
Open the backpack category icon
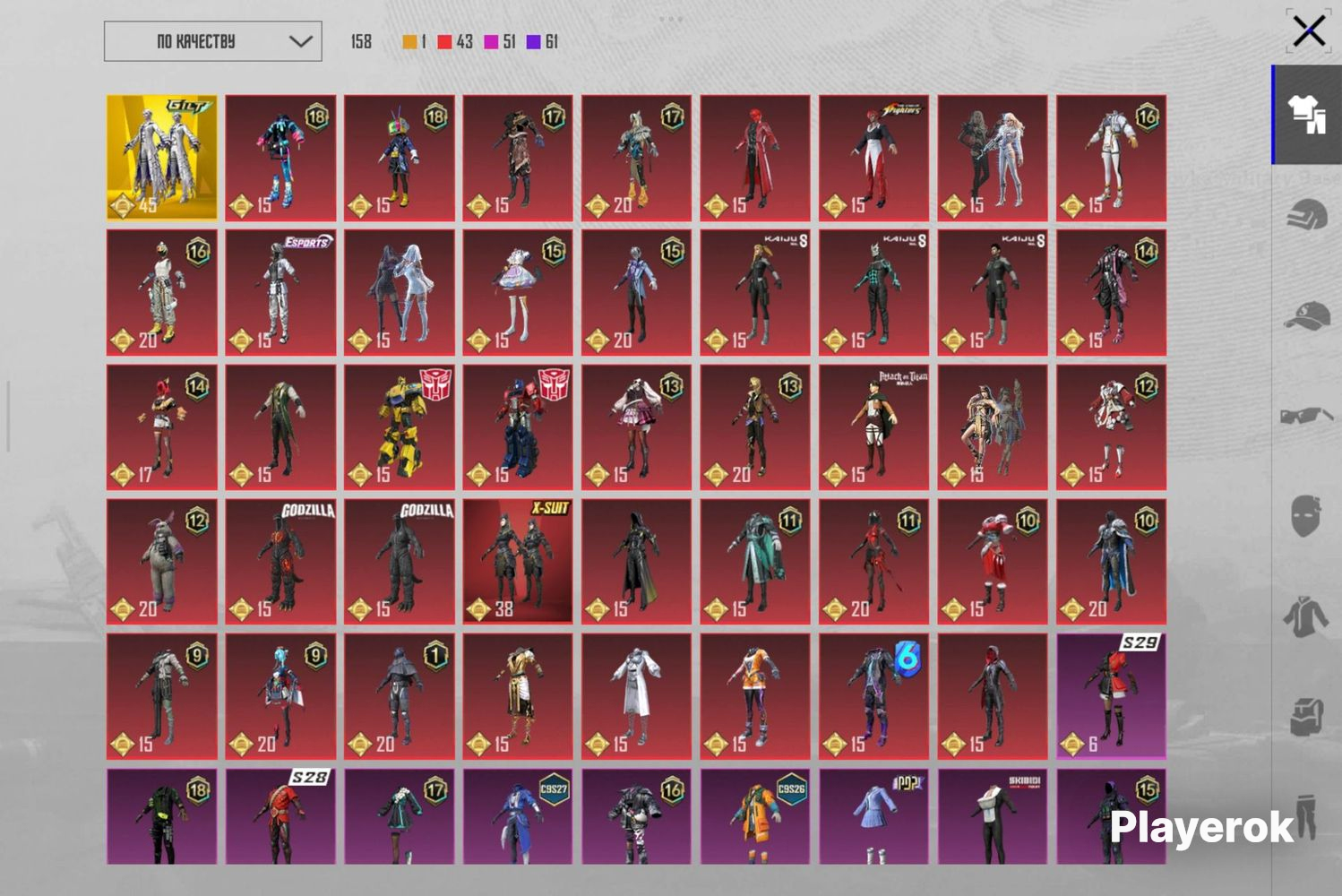1306,717
